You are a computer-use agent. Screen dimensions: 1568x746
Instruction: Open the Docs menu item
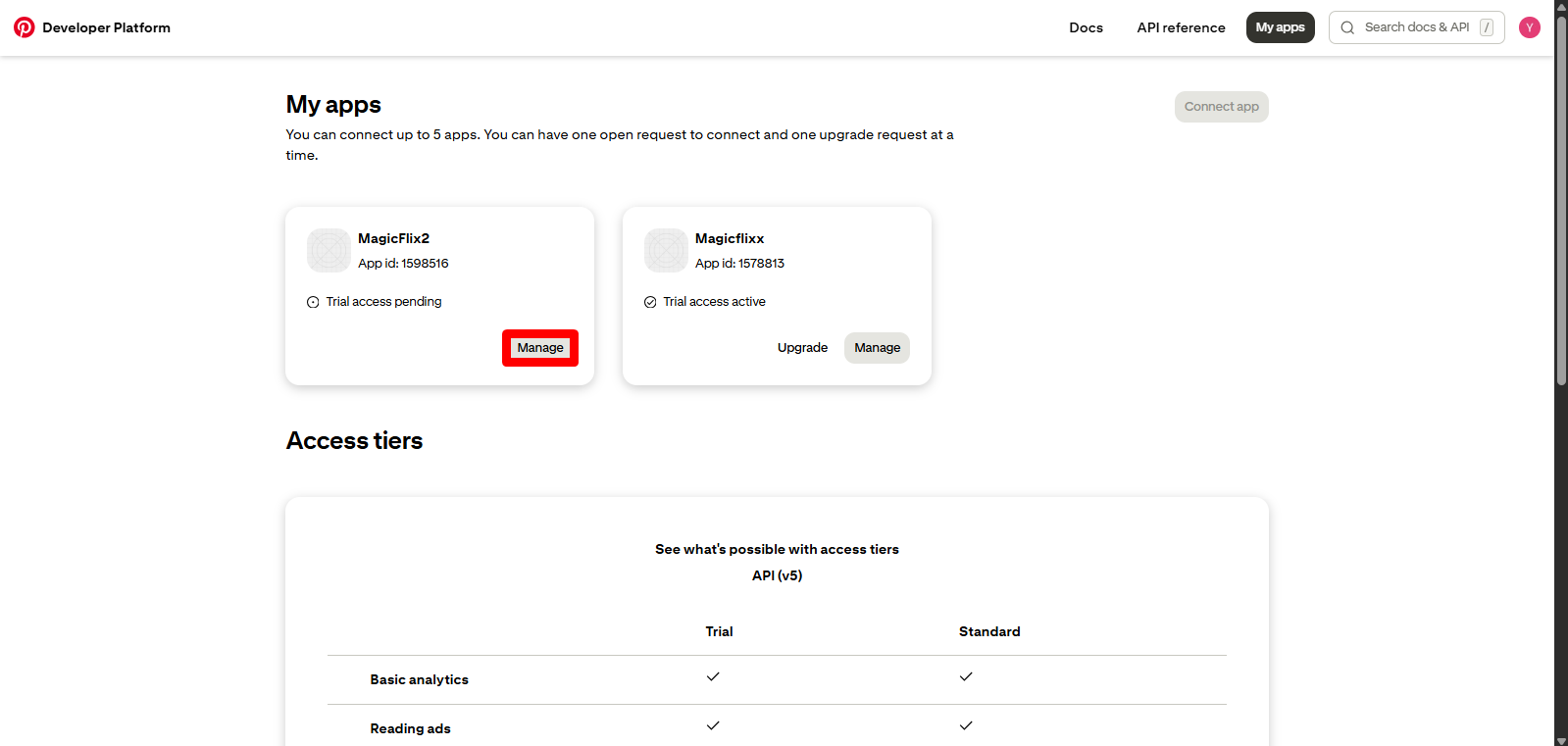(x=1086, y=27)
